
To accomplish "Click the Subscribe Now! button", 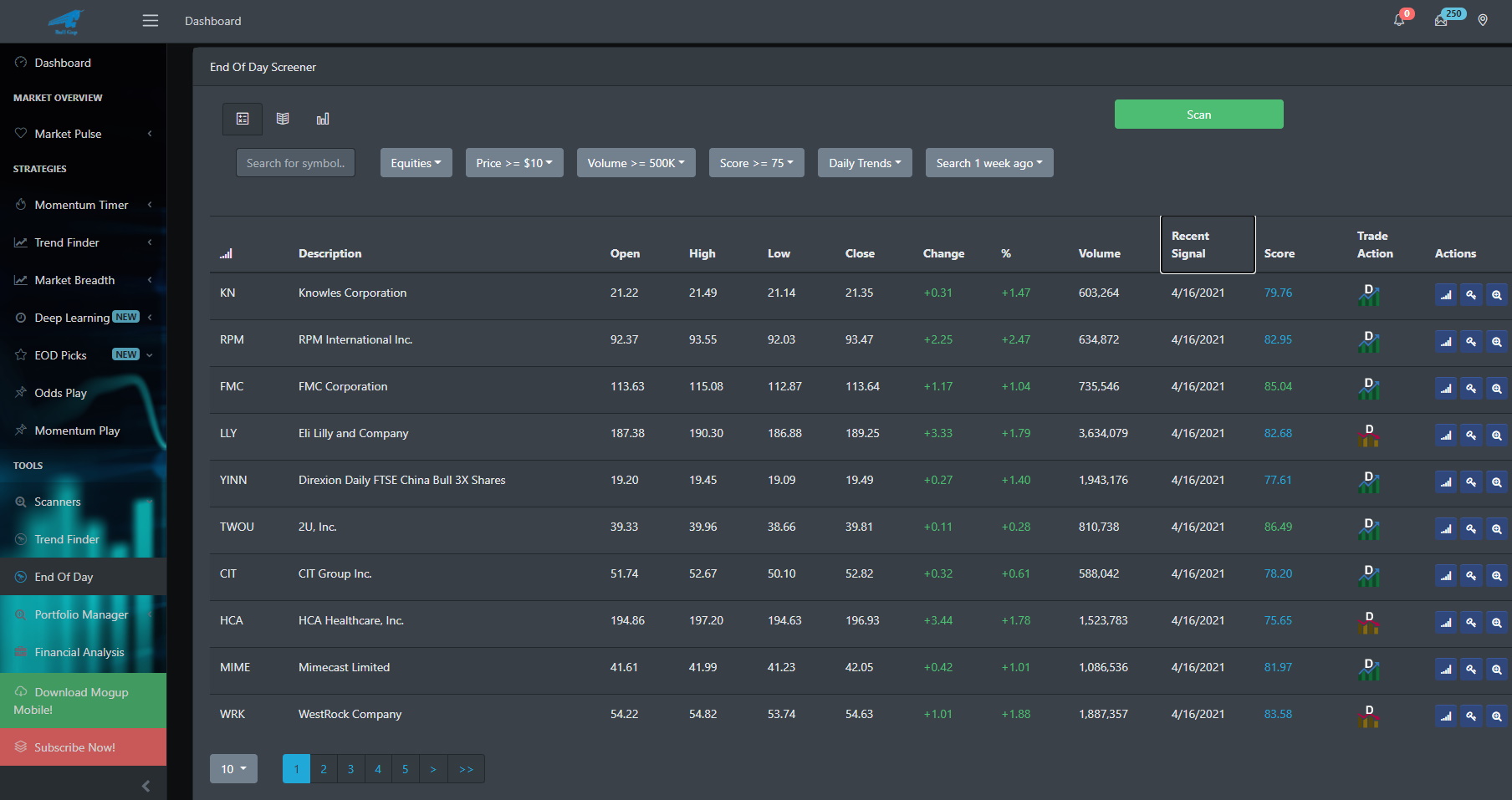I will (x=83, y=747).
